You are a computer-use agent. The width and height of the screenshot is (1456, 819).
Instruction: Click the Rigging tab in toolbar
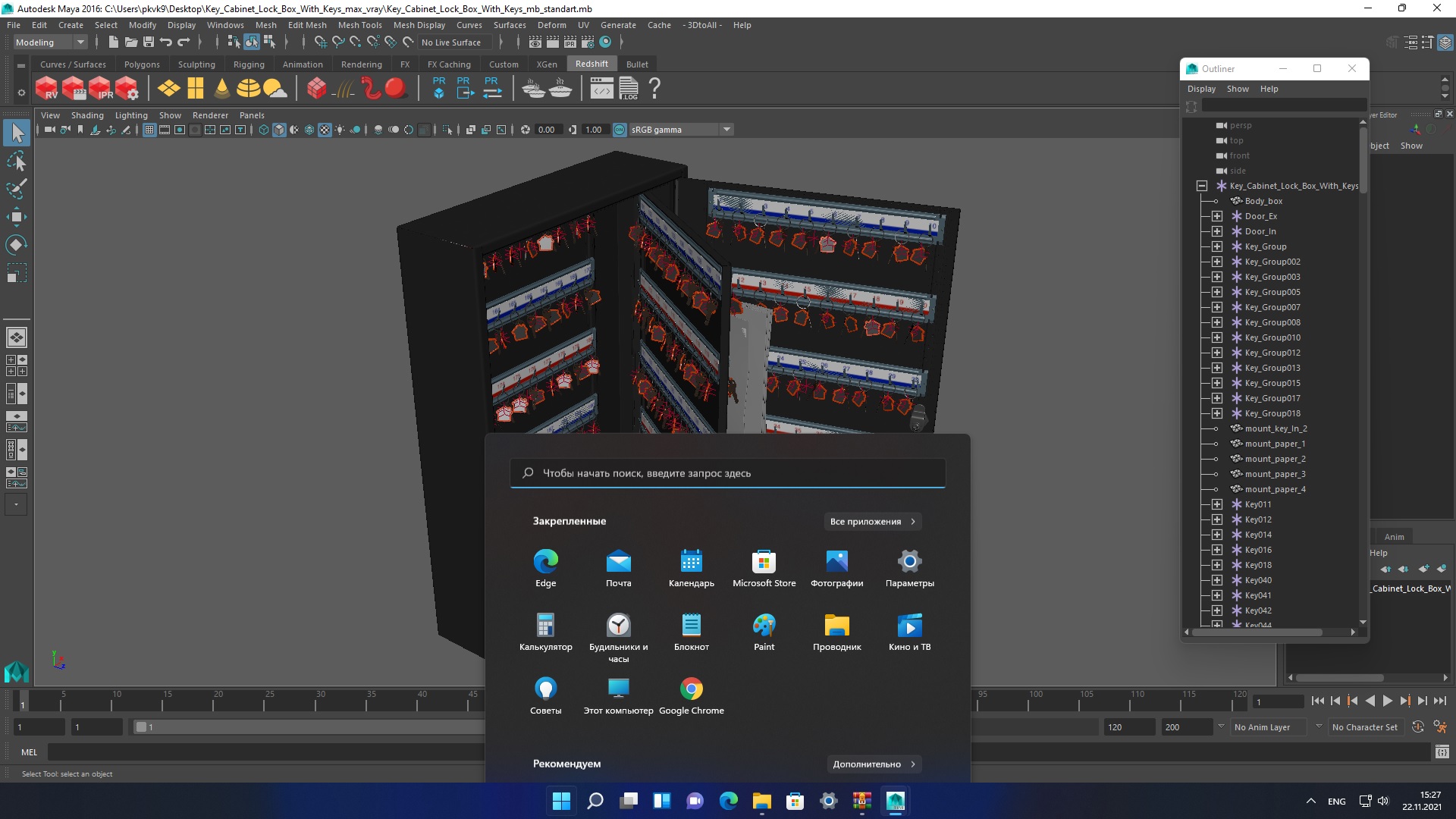coord(248,64)
